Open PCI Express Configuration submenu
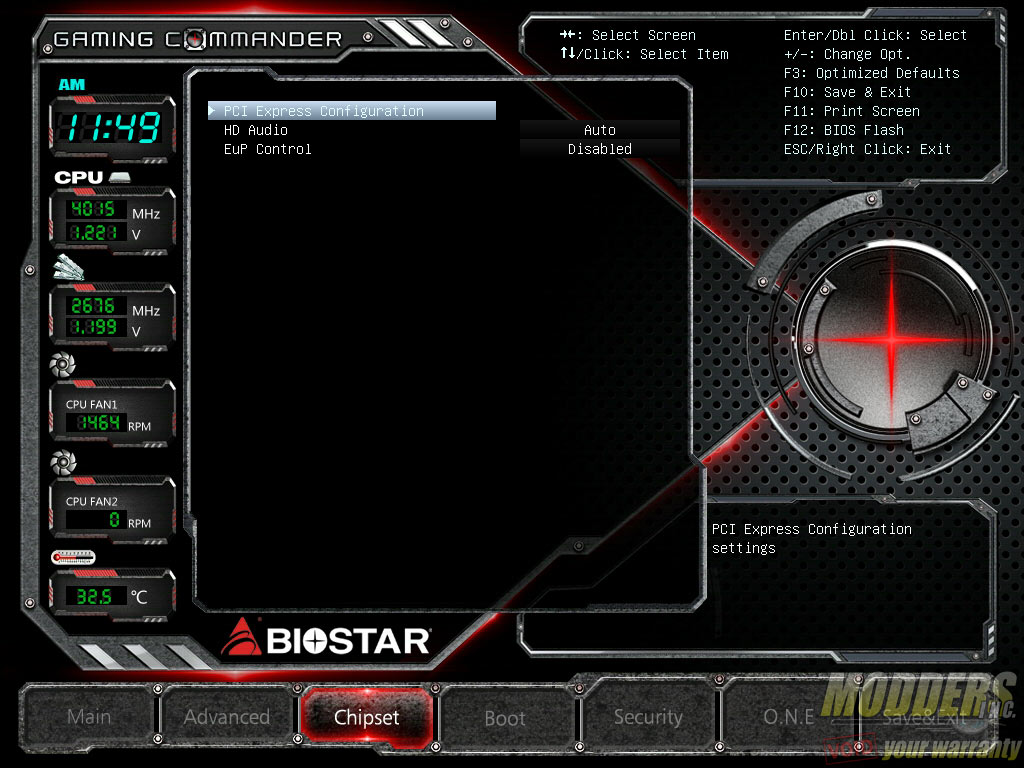Image resolution: width=1024 pixels, height=768 pixels. point(352,111)
